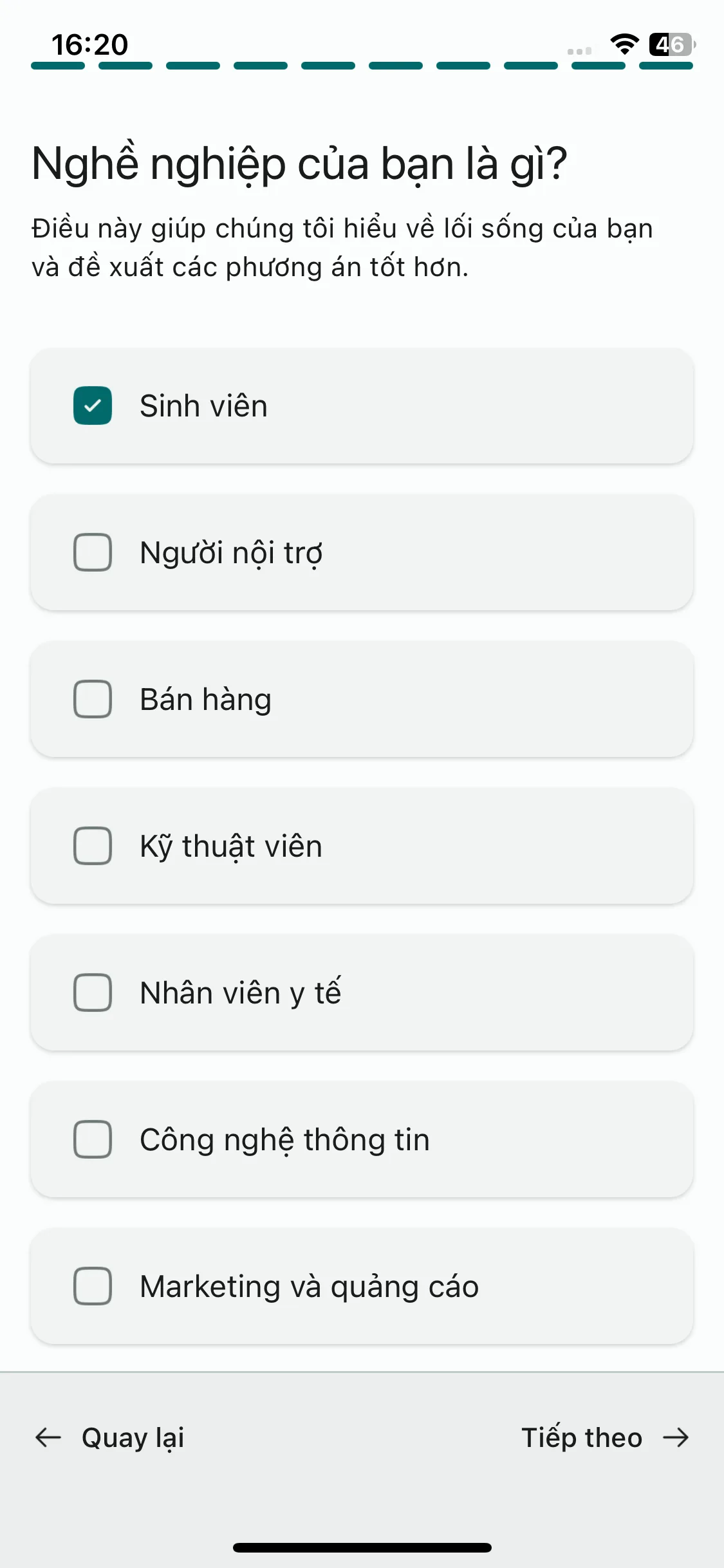The image size is (724, 1568).
Task: Check the Marketing và quảng cáo checkbox
Action: [93, 1286]
